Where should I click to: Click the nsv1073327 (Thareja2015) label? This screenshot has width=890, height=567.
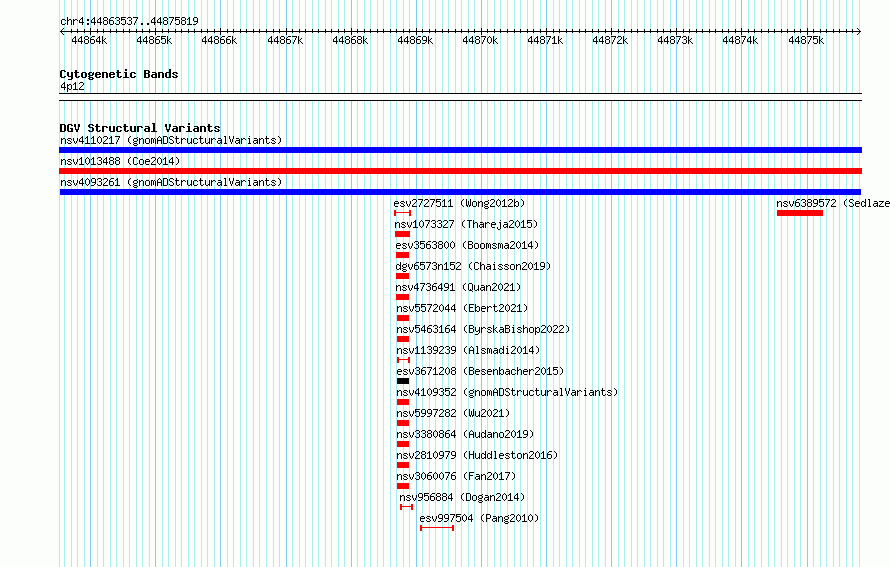coord(466,224)
